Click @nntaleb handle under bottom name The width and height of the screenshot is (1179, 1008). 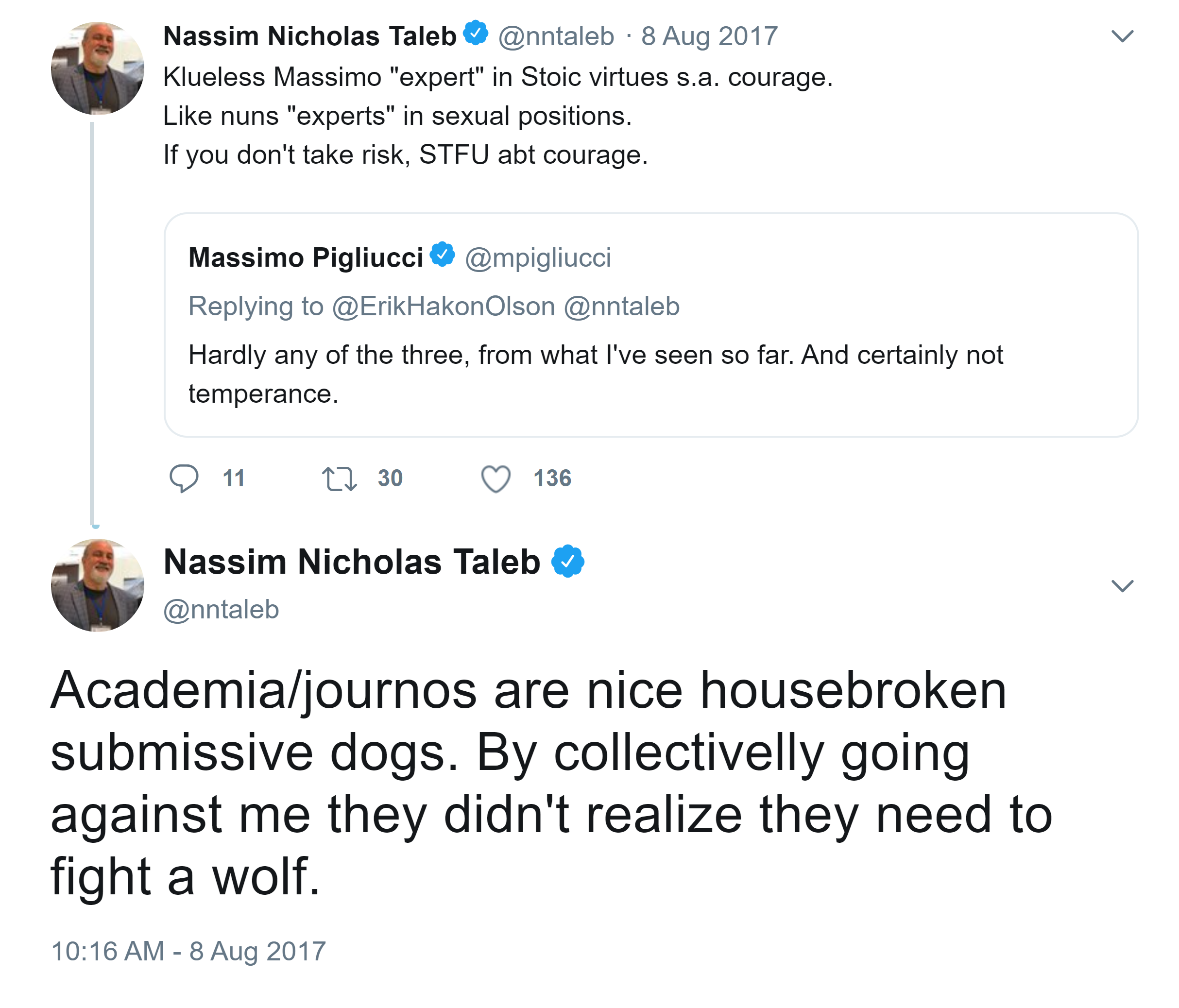click(221, 610)
